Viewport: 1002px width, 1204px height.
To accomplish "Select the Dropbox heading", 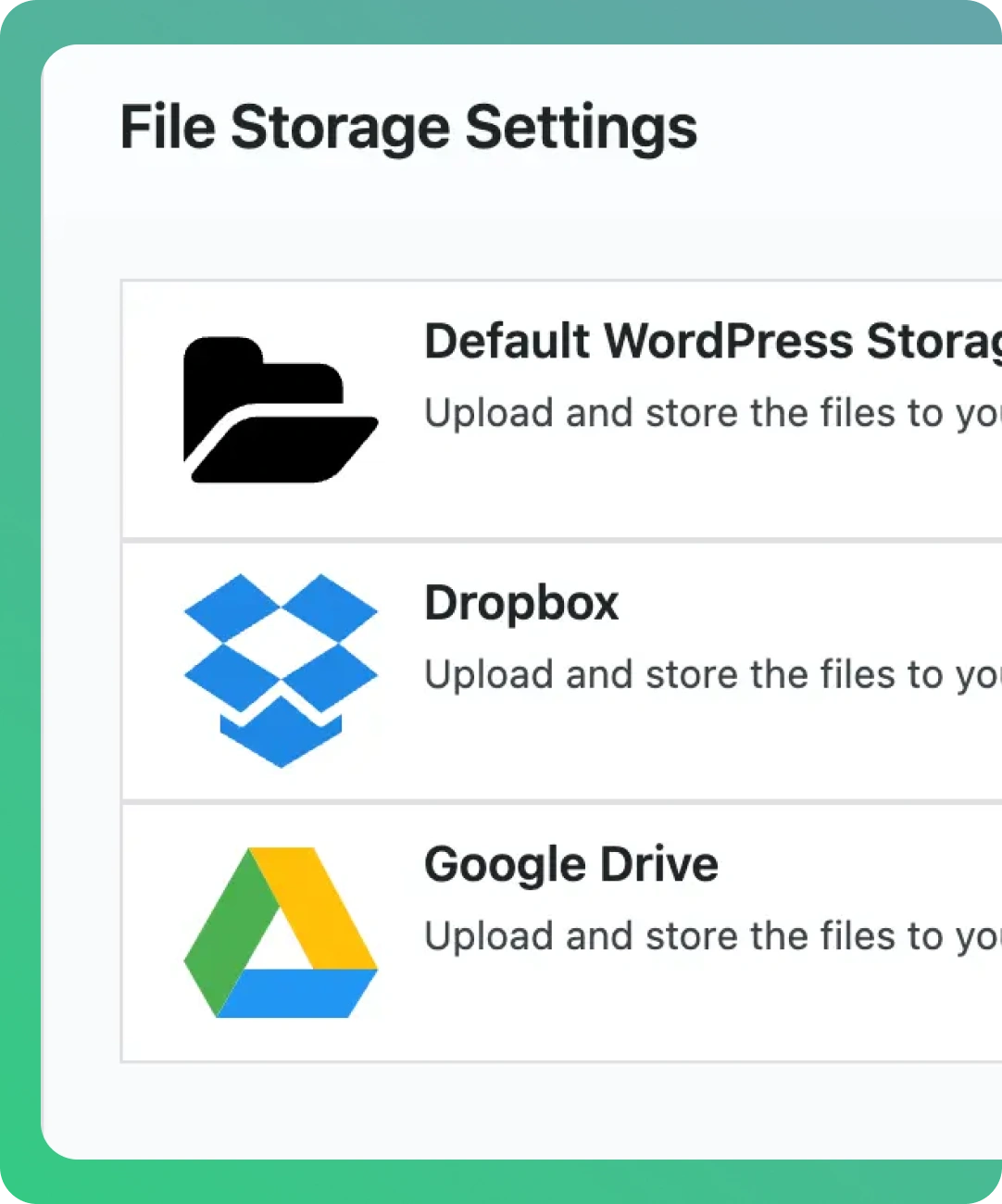I will 521,603.
